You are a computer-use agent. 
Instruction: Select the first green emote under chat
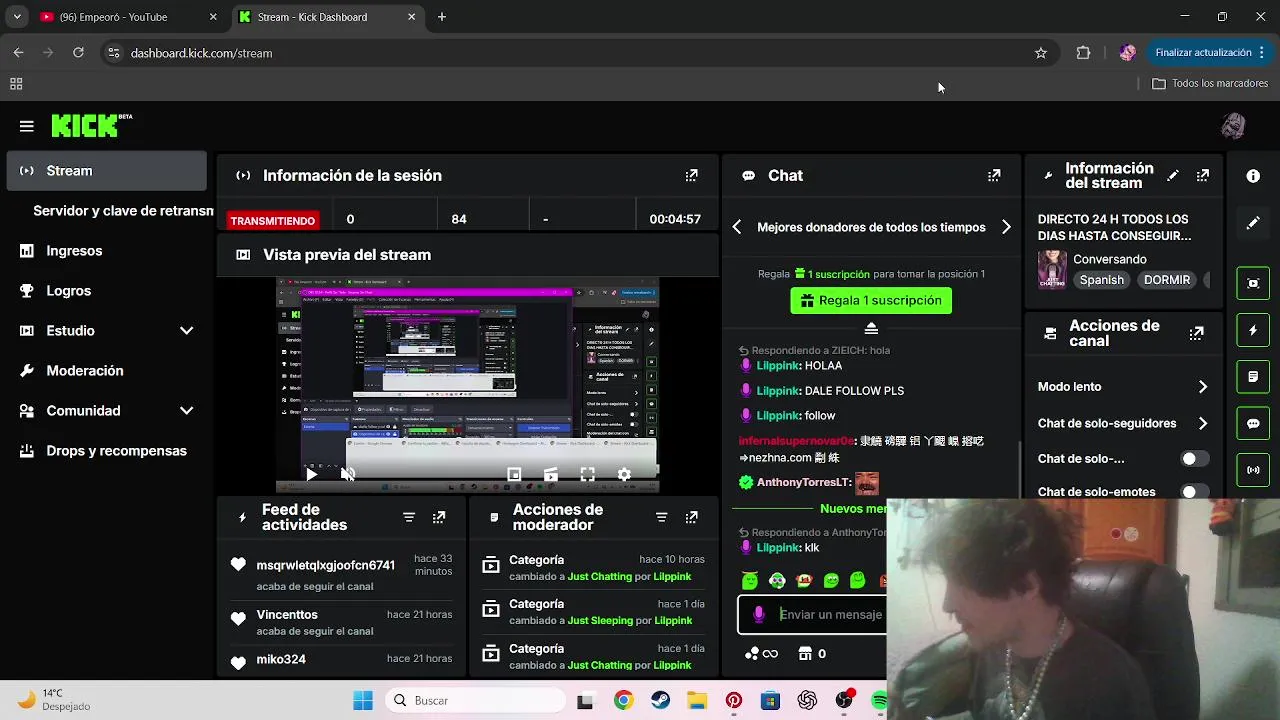point(750,581)
